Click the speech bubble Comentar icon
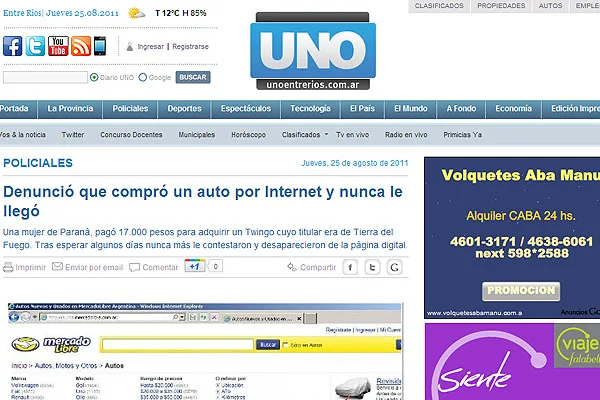 coord(134,267)
